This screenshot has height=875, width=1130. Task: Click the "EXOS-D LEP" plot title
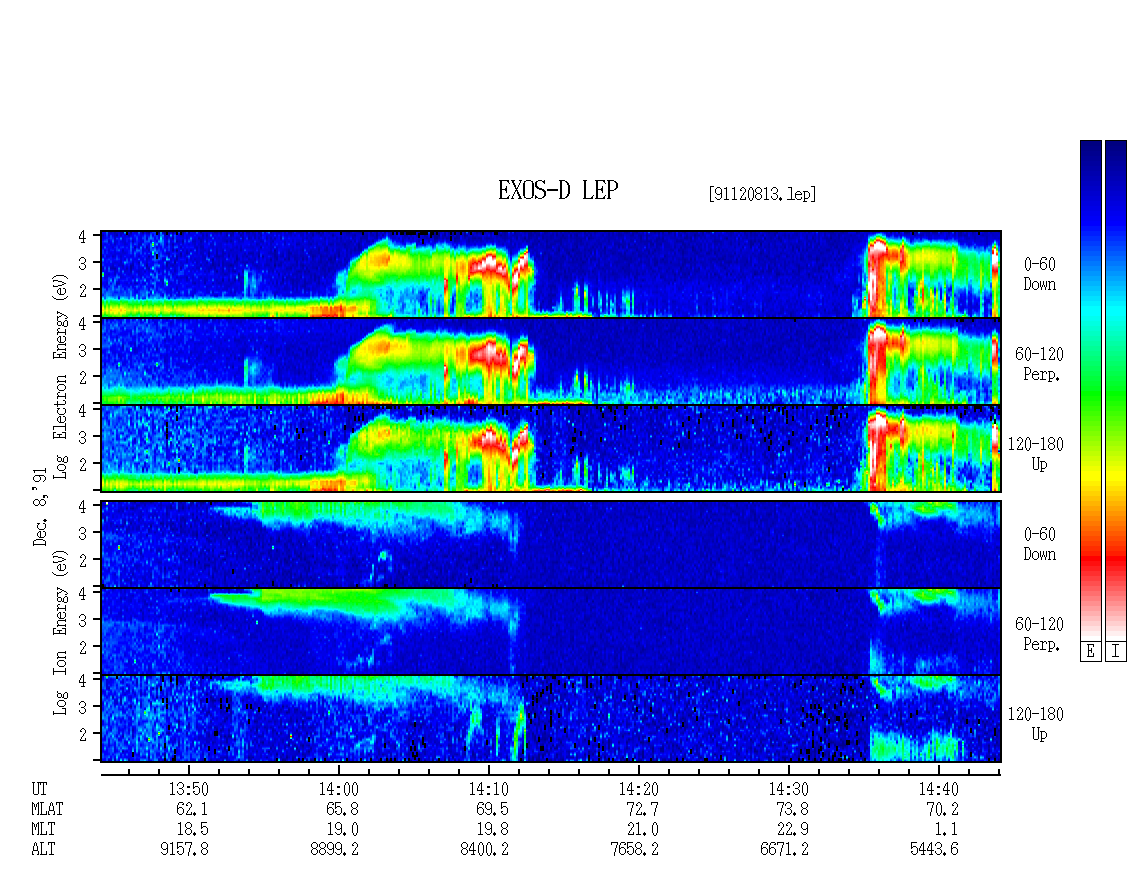coord(558,190)
